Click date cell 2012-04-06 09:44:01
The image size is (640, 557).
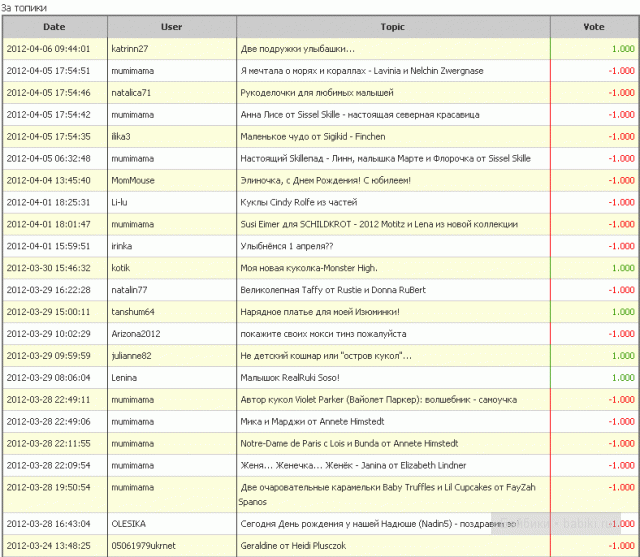(48, 48)
